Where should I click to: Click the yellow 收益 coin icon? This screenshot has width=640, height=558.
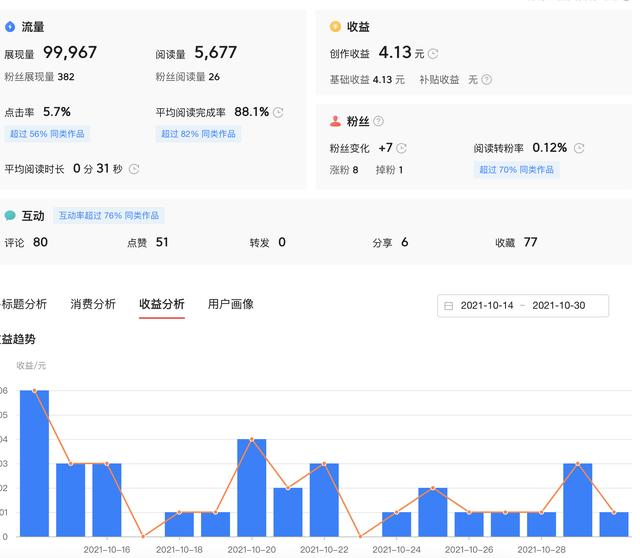(335, 27)
